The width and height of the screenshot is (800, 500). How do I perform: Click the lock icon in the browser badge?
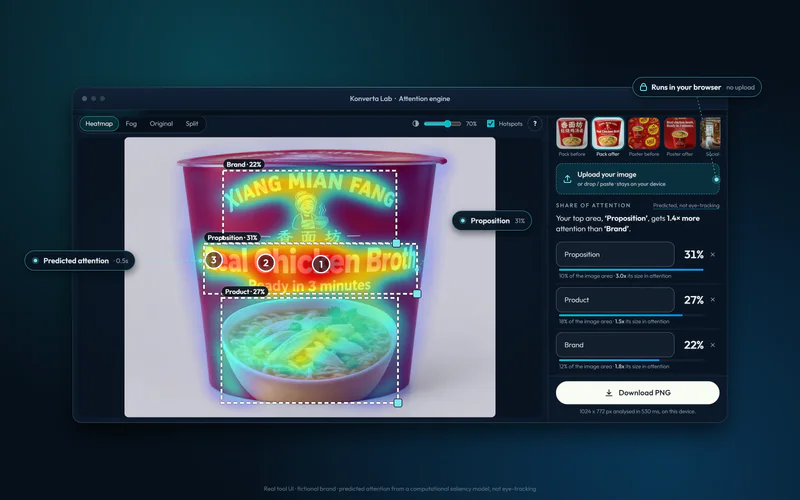(643, 87)
